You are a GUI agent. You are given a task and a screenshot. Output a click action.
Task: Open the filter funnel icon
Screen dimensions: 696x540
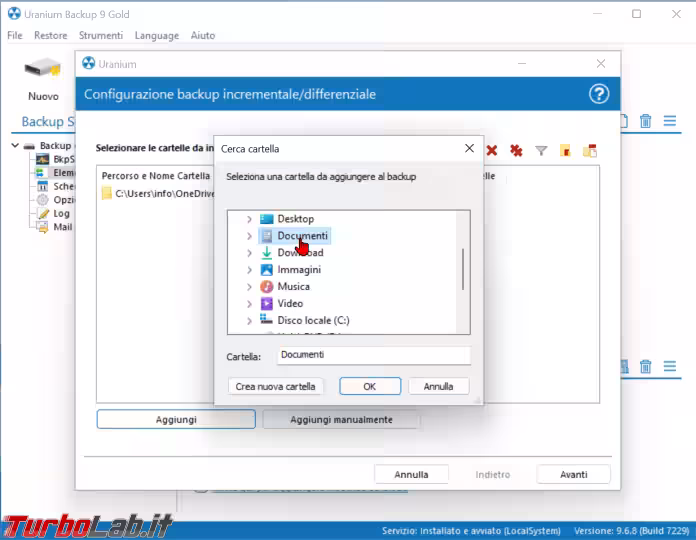pyautogui.click(x=541, y=151)
